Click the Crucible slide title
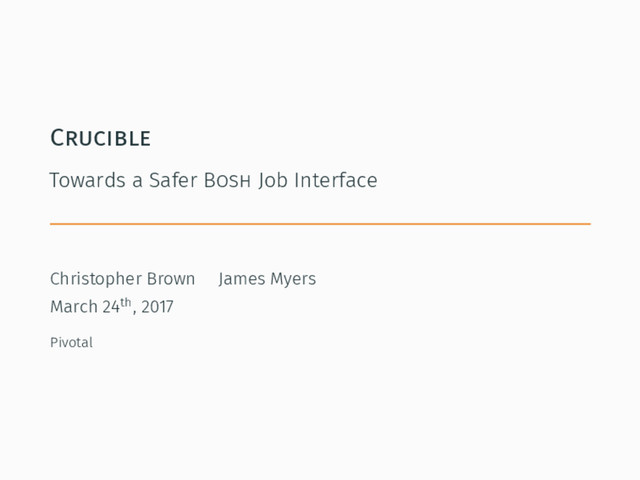The height and width of the screenshot is (480, 640). click(100, 137)
